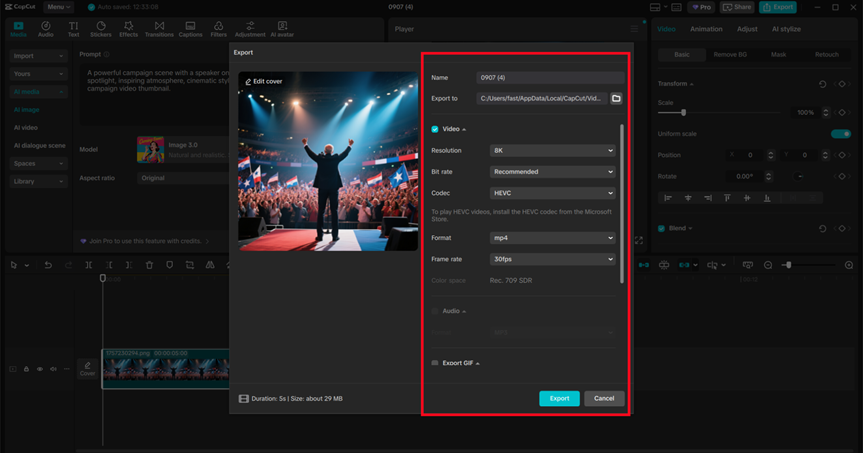Select the Filters icon in top toolbar
863x453 pixels.
point(218,29)
